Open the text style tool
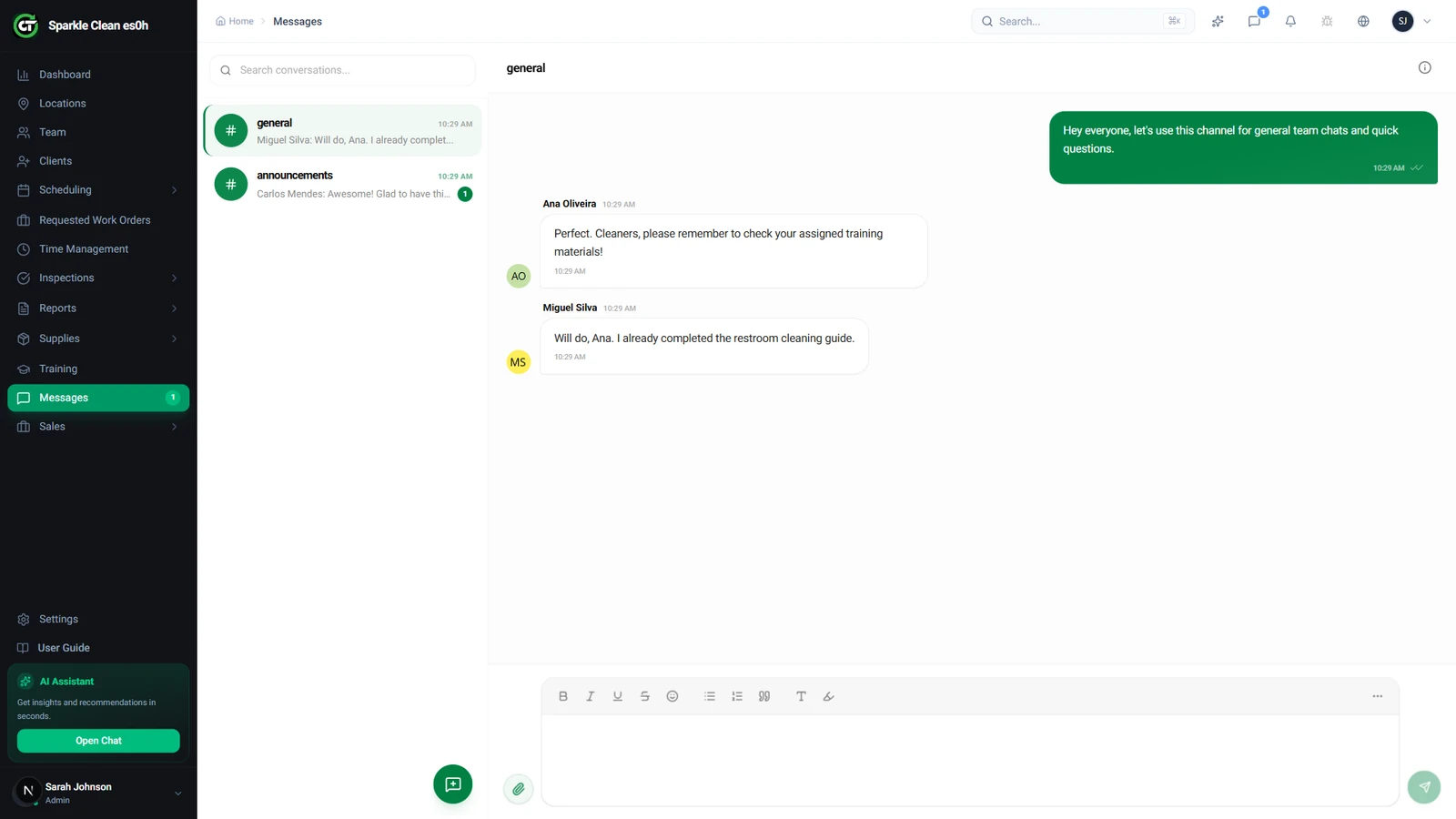This screenshot has height=819, width=1456. pos(801,696)
